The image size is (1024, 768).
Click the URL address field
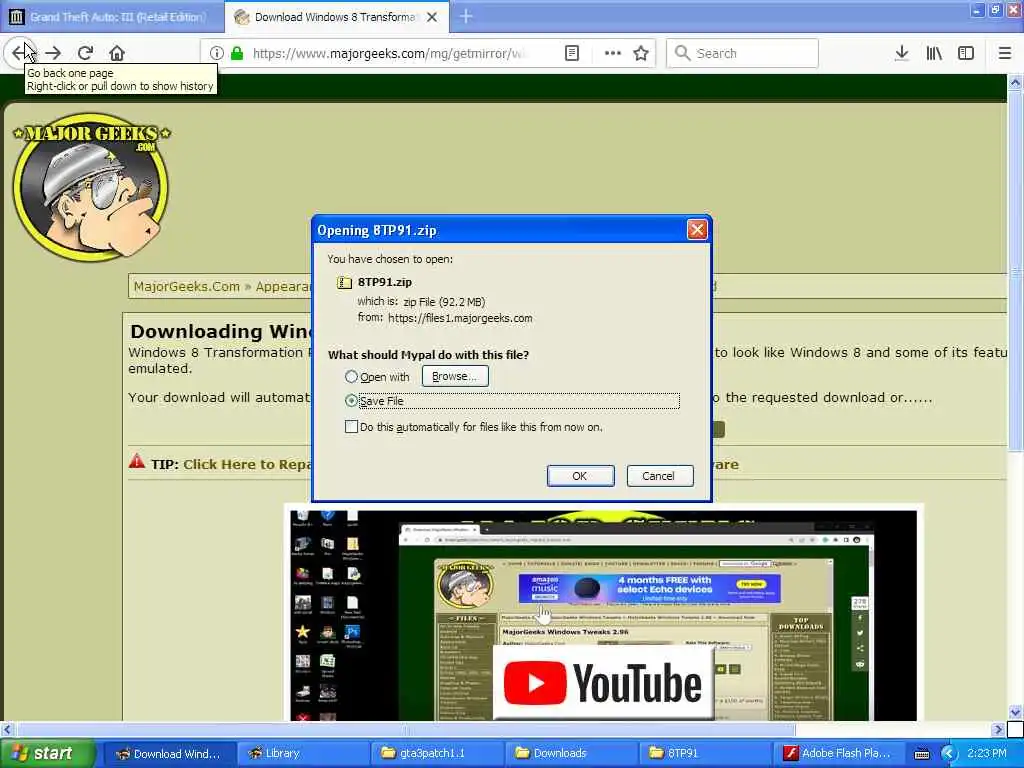pyautogui.click(x=389, y=53)
